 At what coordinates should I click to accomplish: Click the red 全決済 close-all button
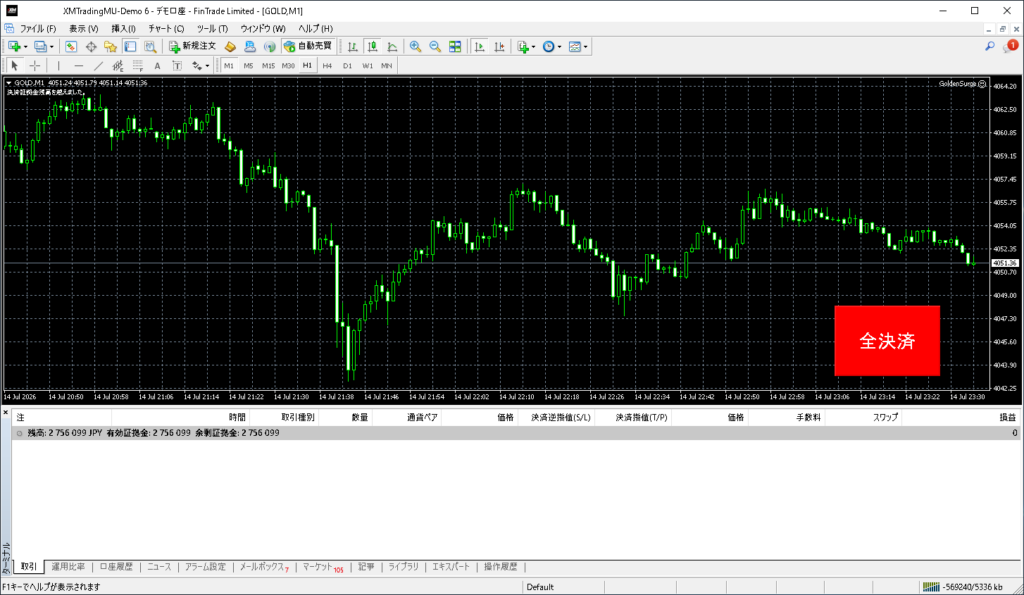(x=887, y=340)
